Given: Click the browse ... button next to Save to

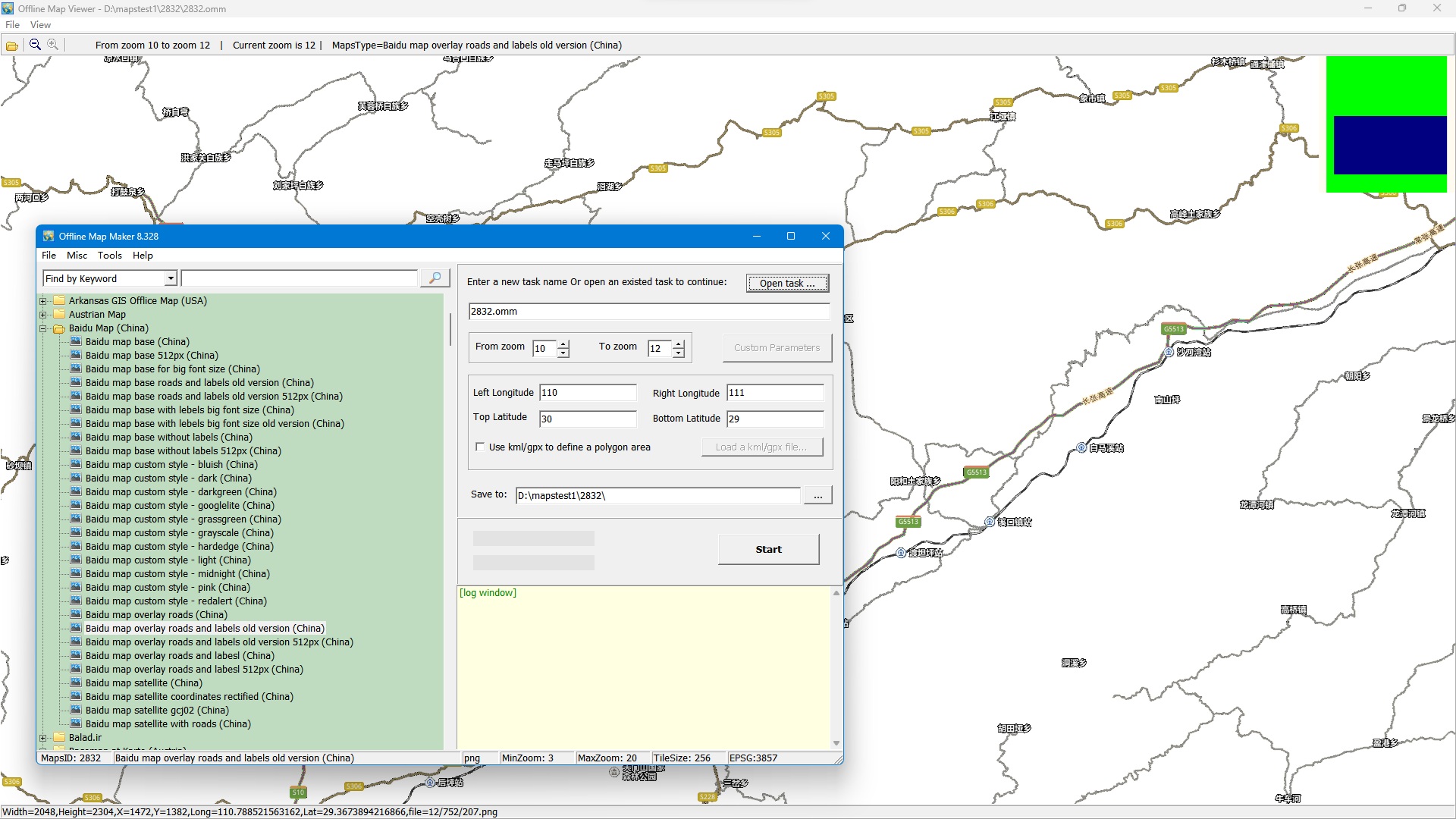Looking at the screenshot, I should 817,495.
